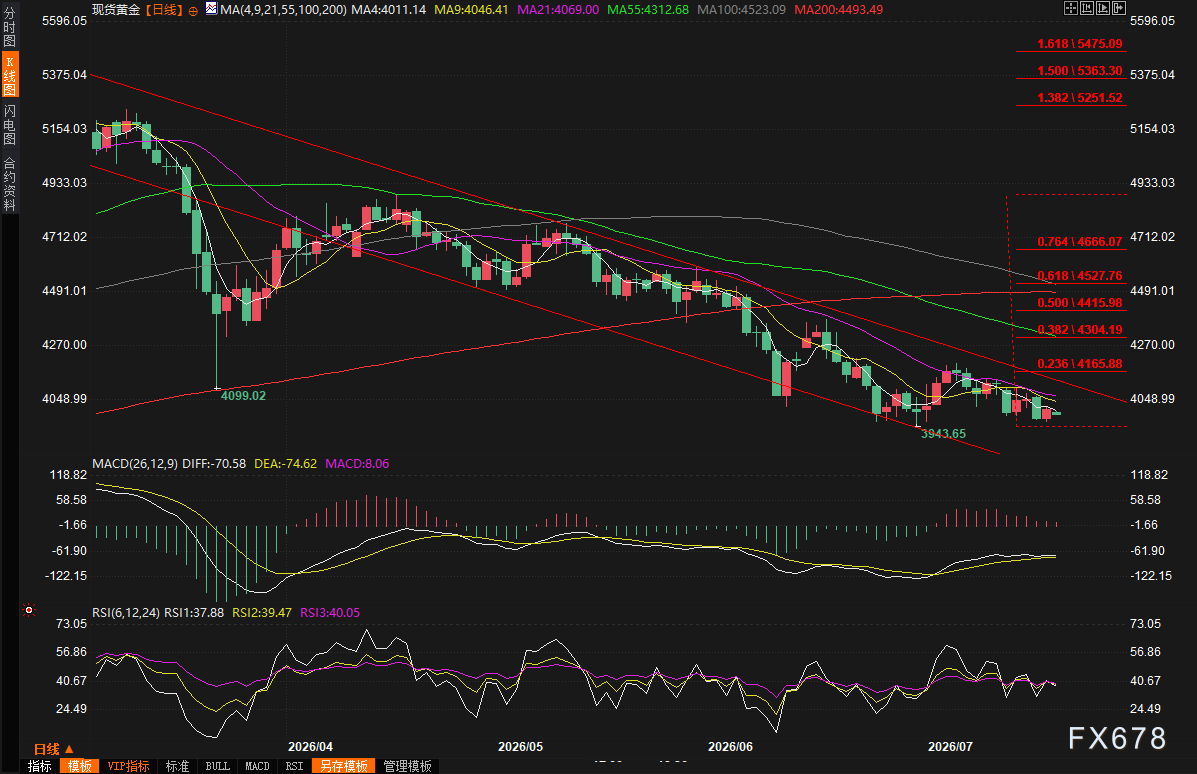Click the chart axis rewind icon

(1087, 8)
